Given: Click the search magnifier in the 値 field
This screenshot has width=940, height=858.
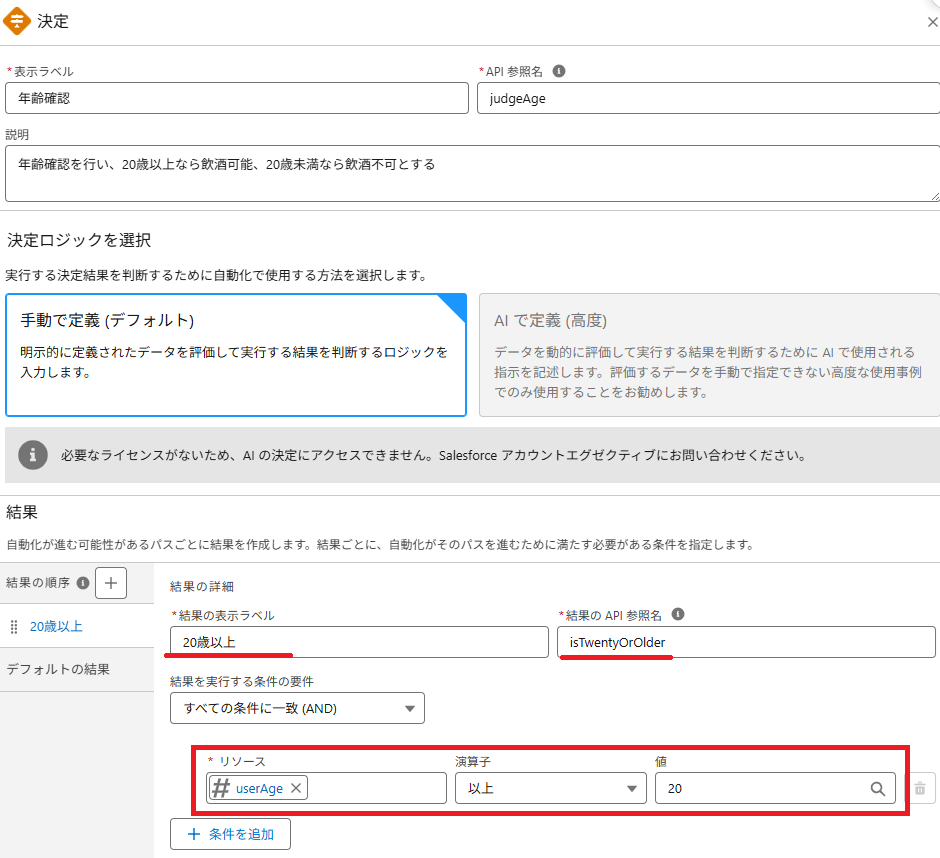Looking at the screenshot, I should (x=878, y=788).
